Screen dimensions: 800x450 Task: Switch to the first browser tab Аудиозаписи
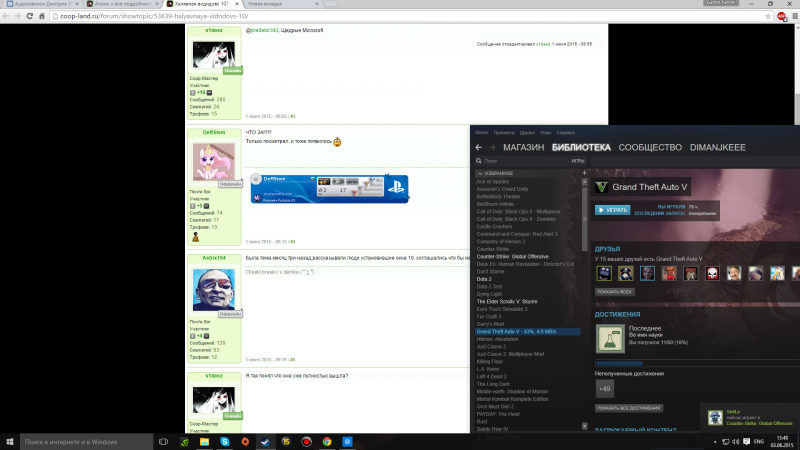click(x=43, y=4)
